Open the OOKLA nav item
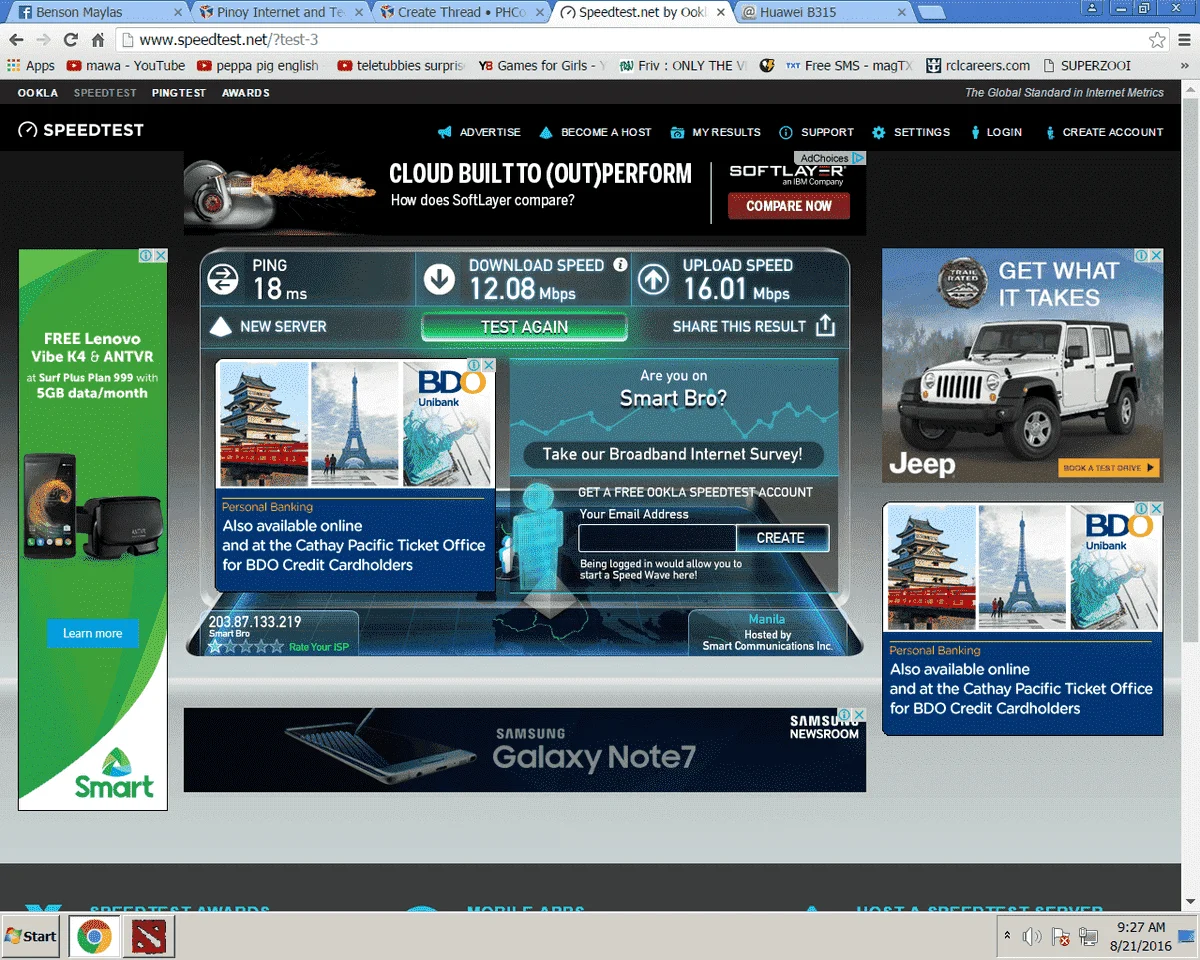 pyautogui.click(x=38, y=93)
